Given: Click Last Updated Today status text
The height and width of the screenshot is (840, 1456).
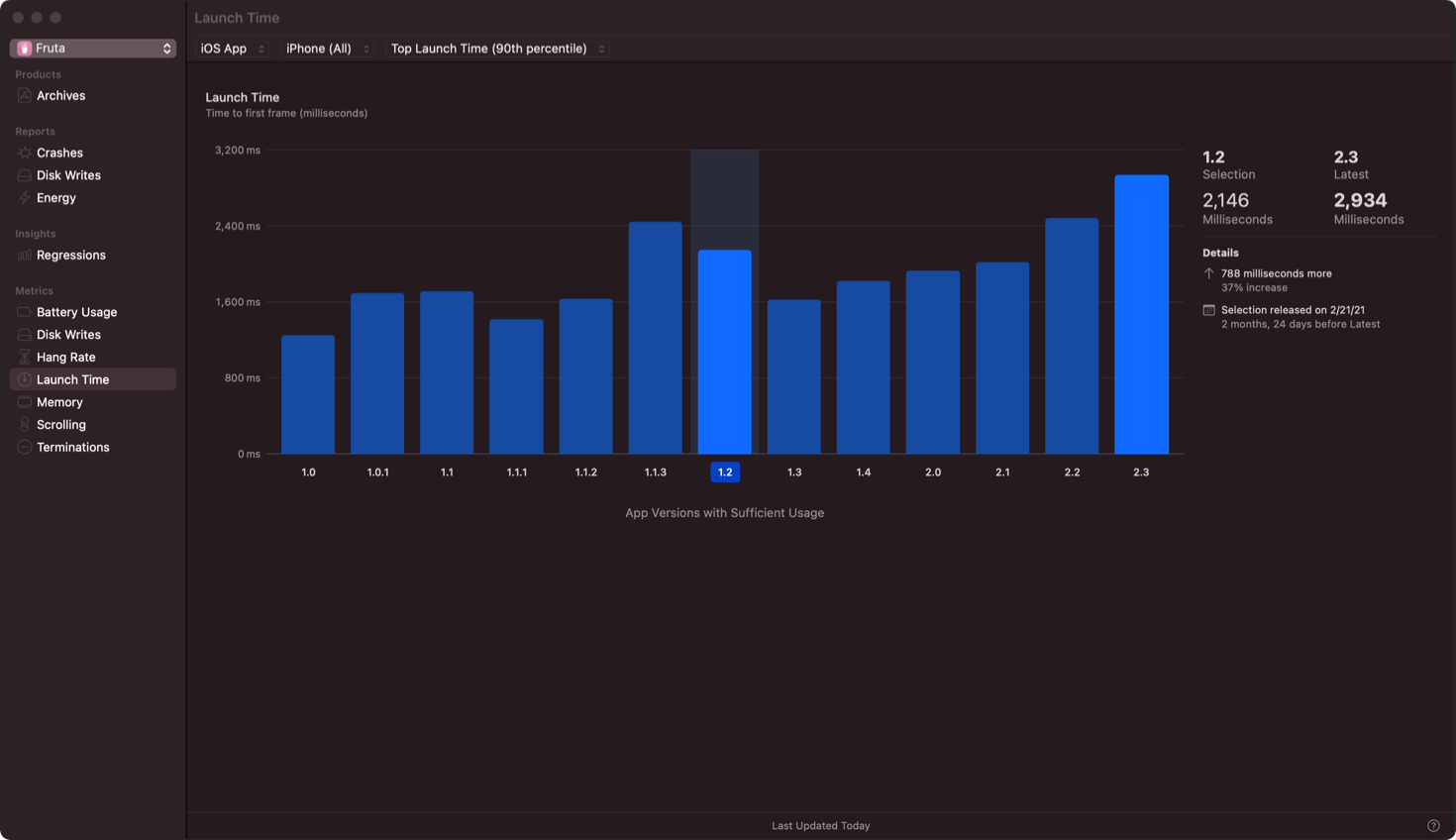Looking at the screenshot, I should [x=821, y=826].
